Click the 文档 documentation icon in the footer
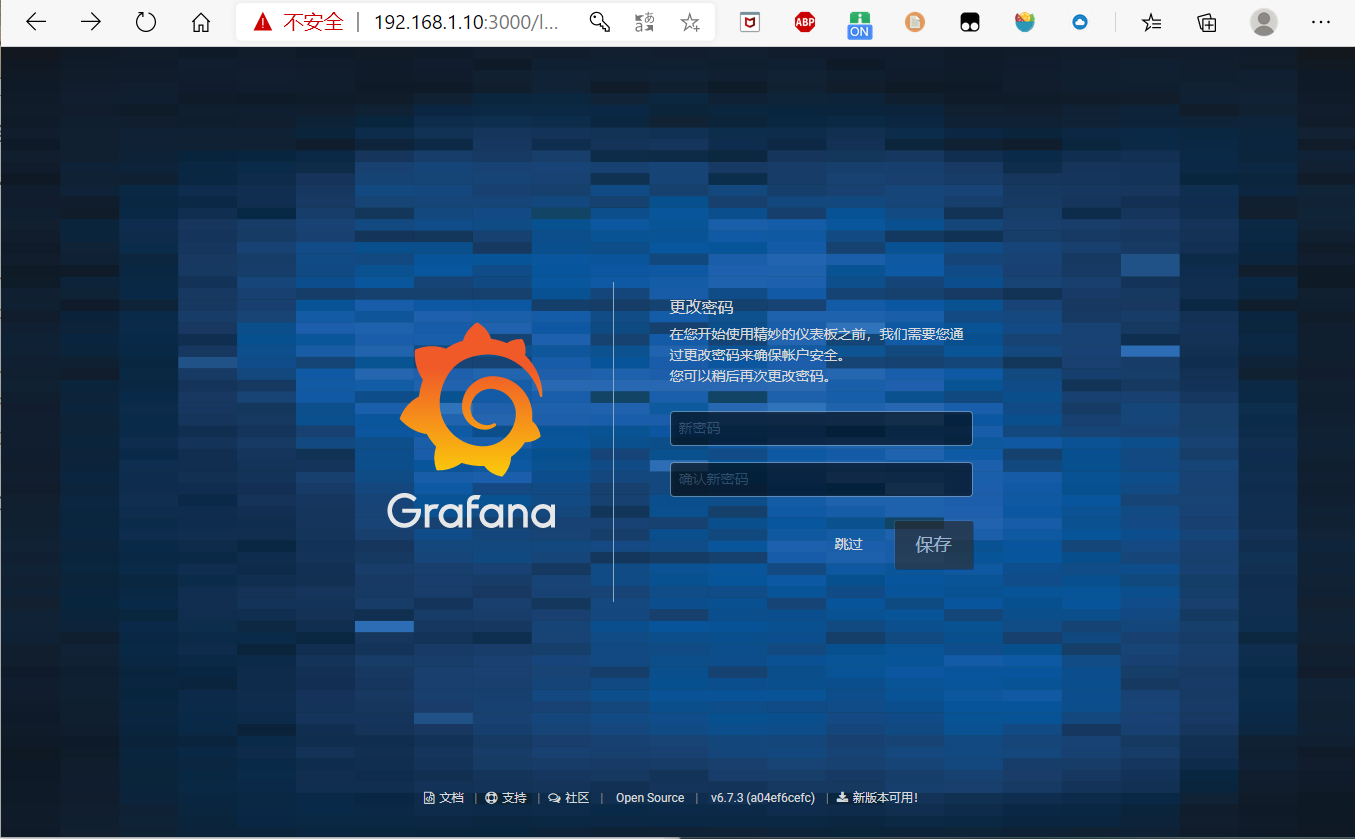Image resolution: width=1355 pixels, height=839 pixels. point(430,797)
